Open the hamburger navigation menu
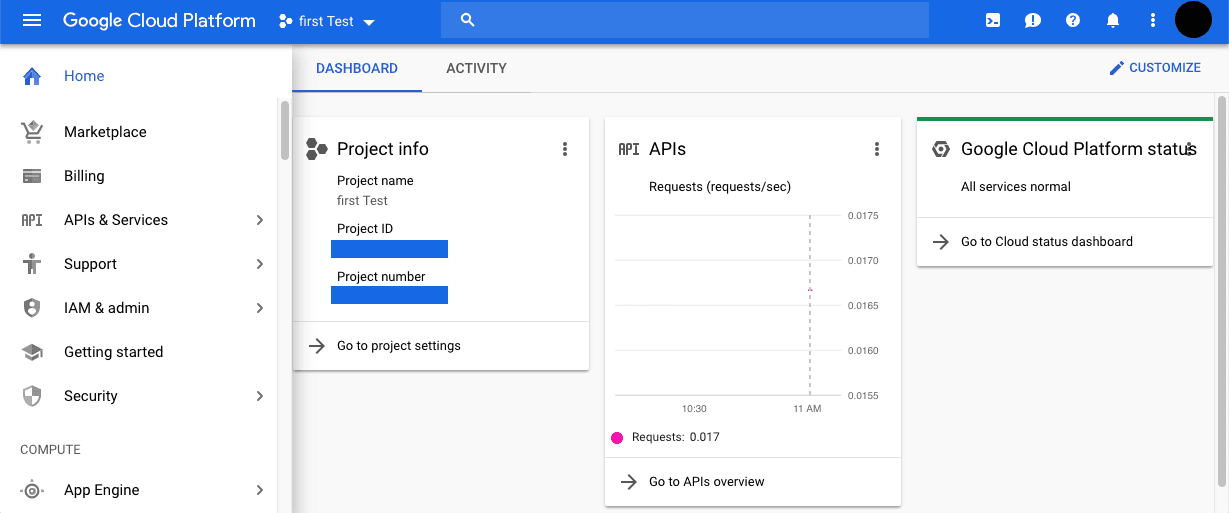This screenshot has width=1229, height=513. (x=32, y=21)
